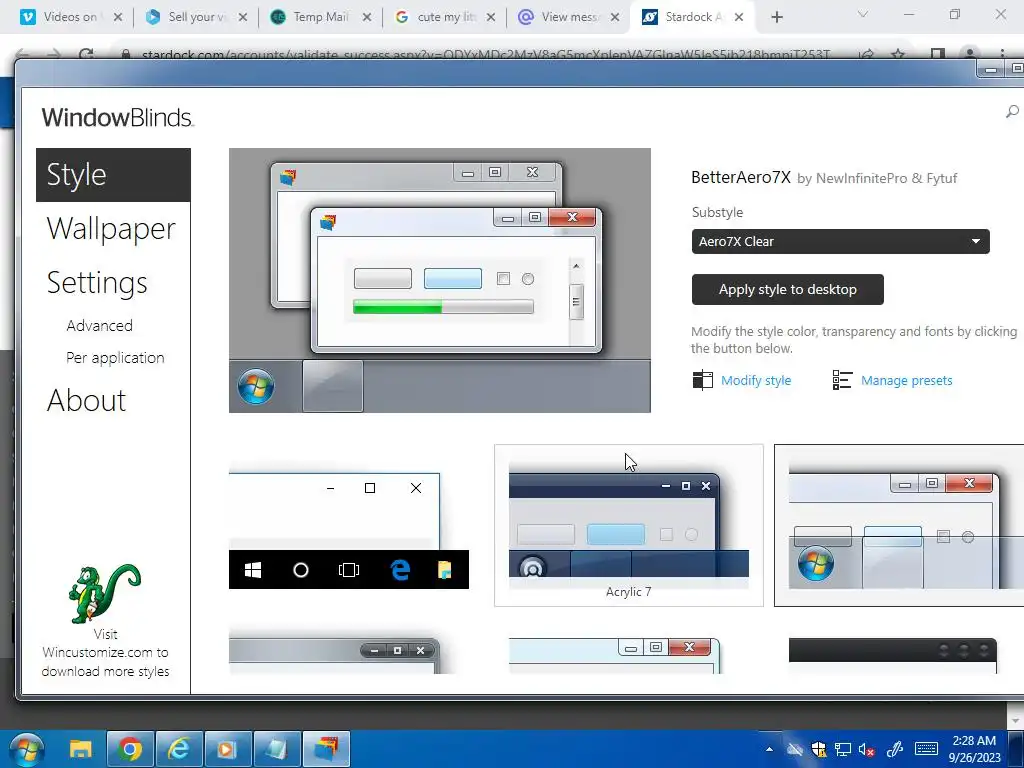Open the Settings section
This screenshot has width=1024, height=768.
(97, 283)
